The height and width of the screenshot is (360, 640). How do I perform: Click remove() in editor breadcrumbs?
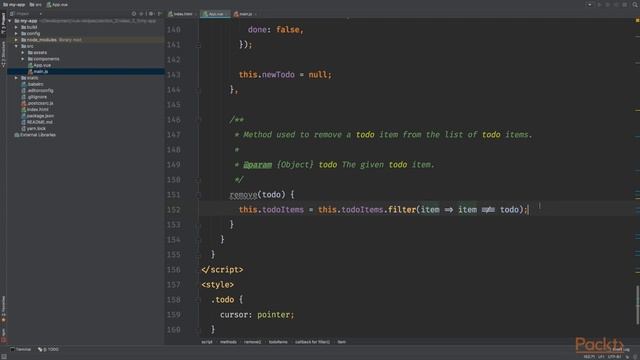pos(252,342)
